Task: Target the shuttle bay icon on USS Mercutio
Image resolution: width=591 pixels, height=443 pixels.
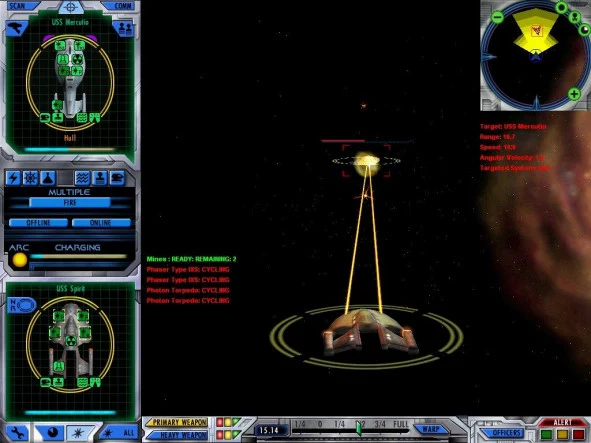Action: tap(45, 117)
